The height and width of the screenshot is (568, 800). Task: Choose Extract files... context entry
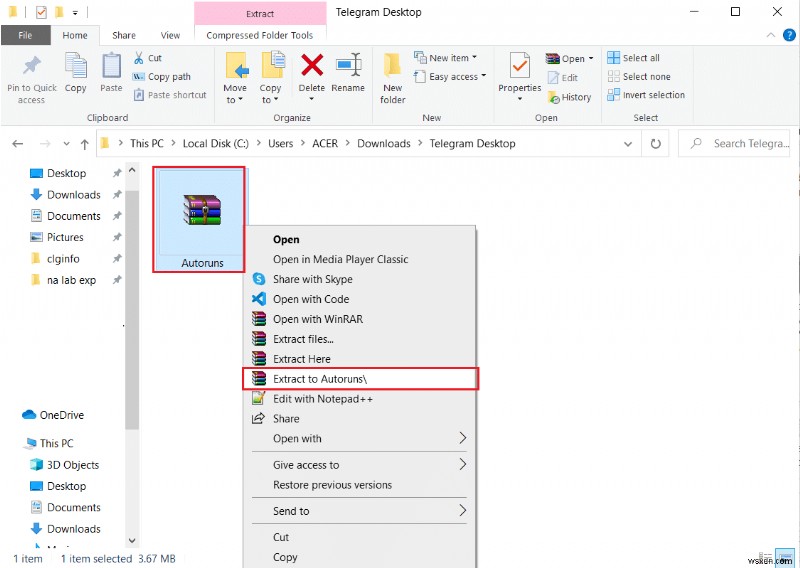359,339
